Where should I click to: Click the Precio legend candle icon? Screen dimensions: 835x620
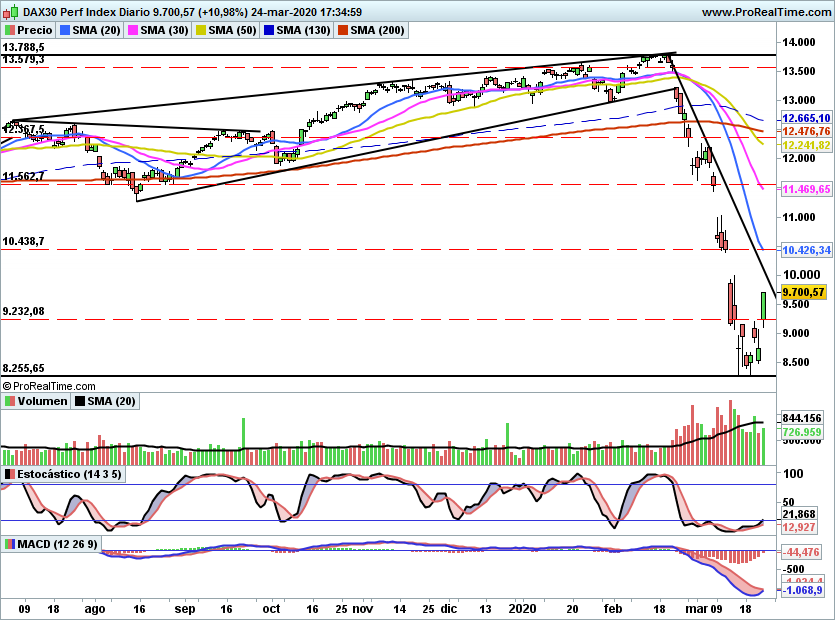pyautogui.click(x=9, y=30)
